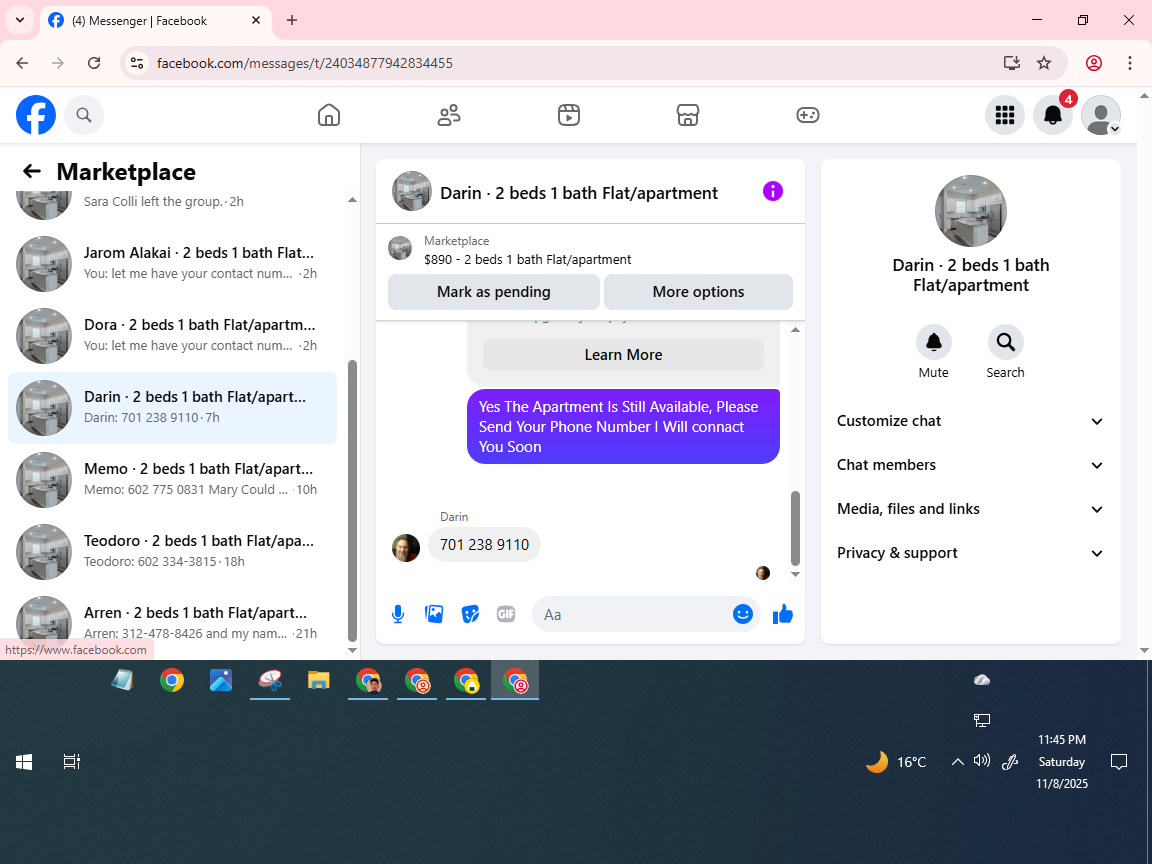Open Memo conversation

tap(173, 480)
